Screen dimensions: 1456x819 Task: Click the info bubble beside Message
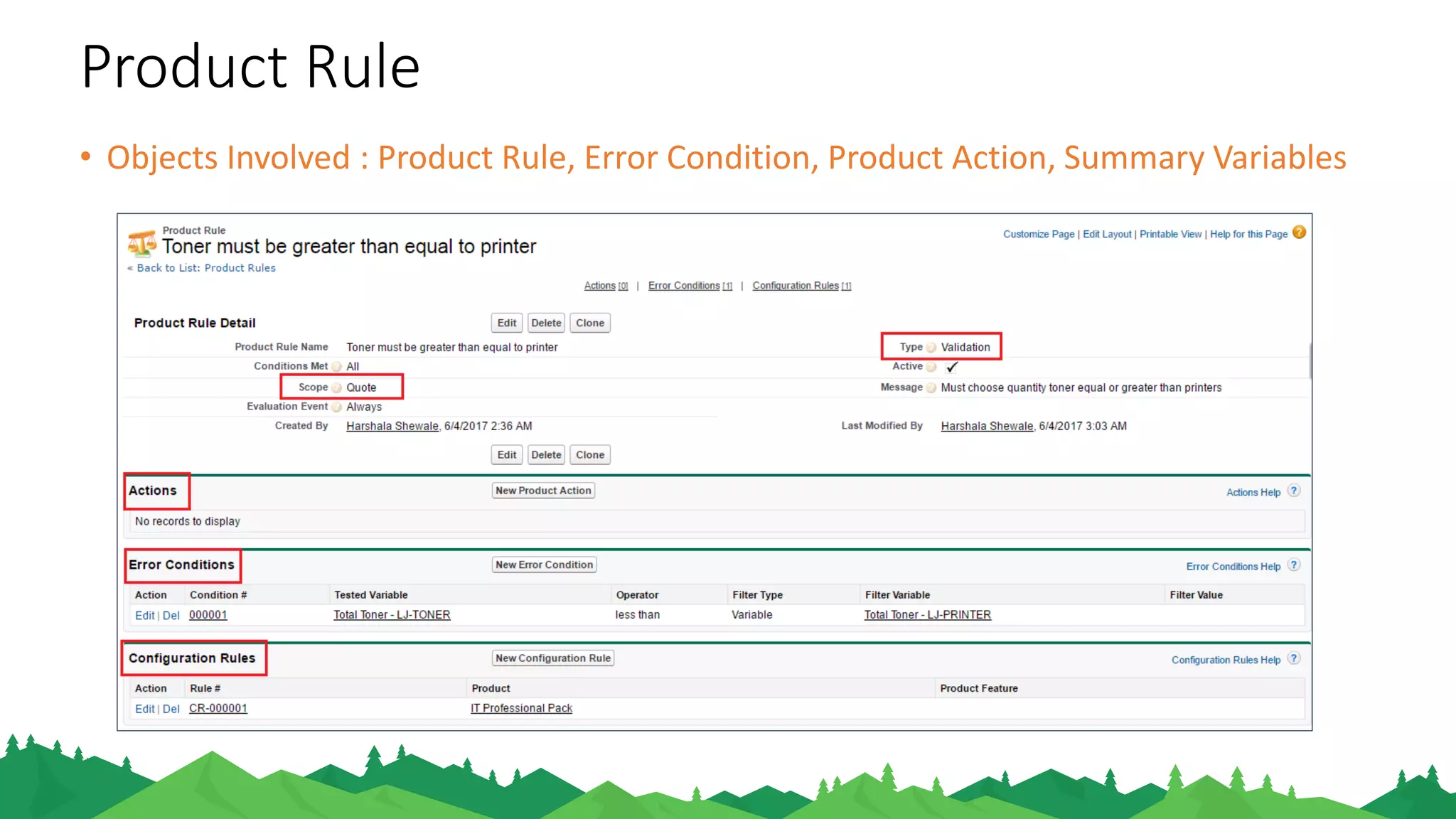[x=931, y=387]
